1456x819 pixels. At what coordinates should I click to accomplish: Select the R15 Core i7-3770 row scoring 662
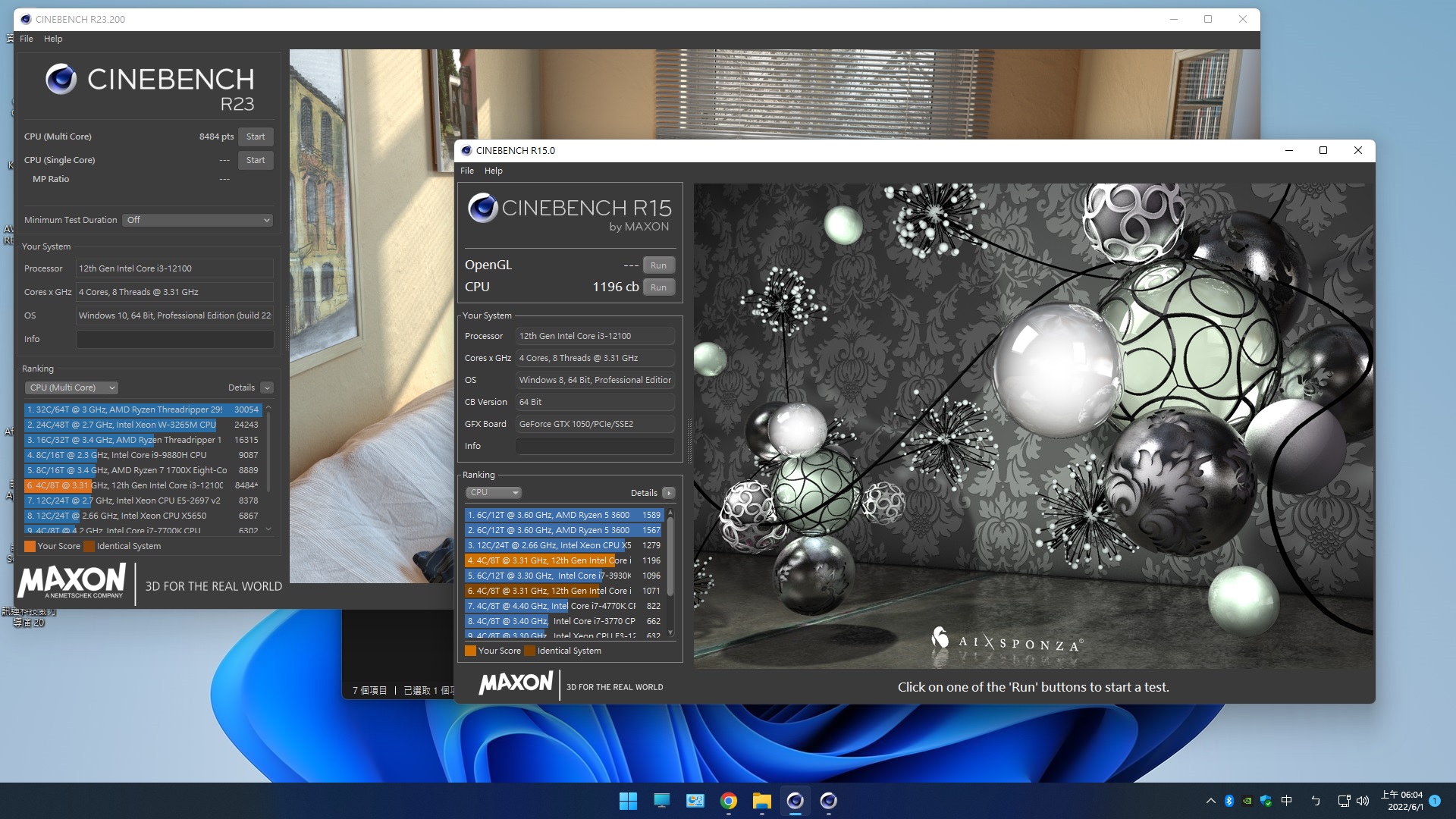564,621
